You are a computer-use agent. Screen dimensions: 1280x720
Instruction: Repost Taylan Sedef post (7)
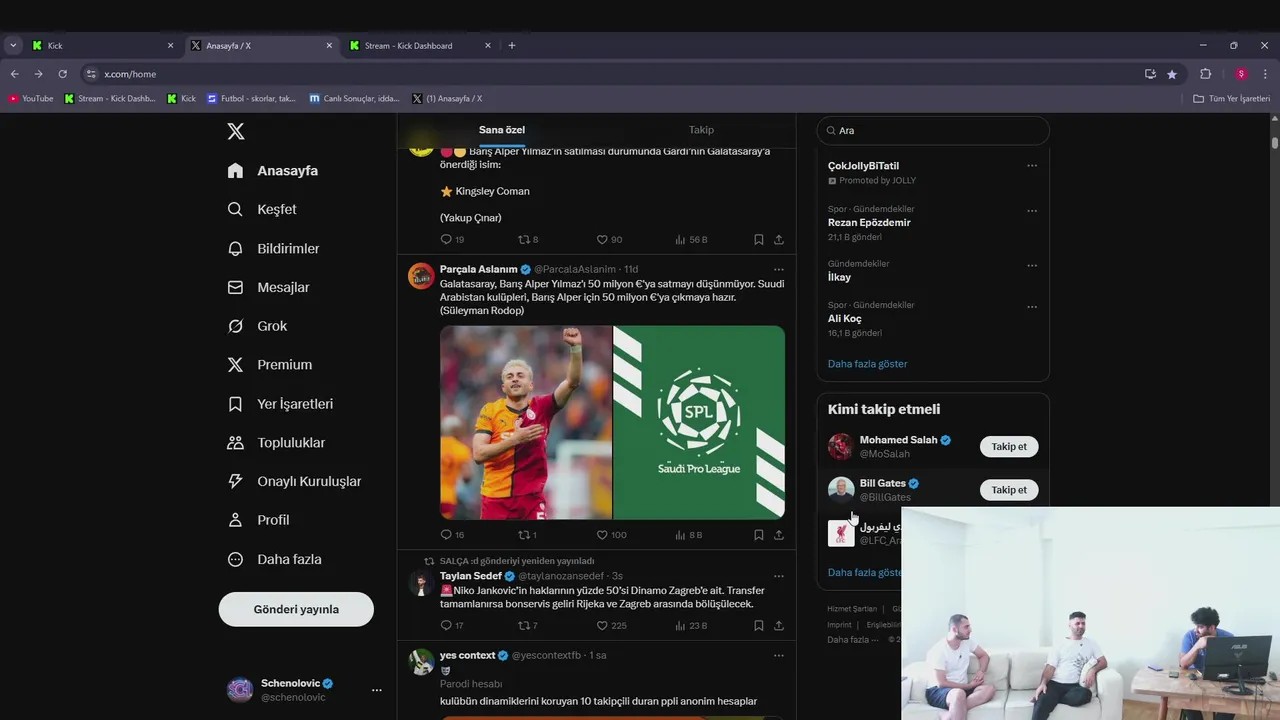[x=527, y=626]
